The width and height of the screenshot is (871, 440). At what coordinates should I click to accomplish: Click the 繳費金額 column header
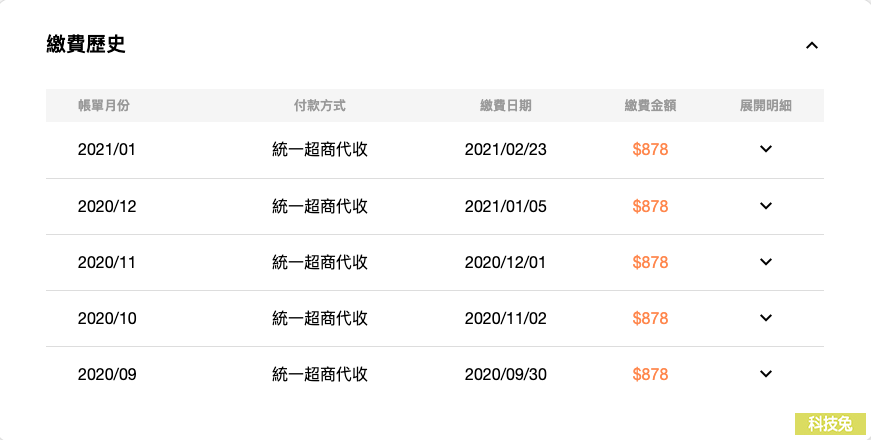click(650, 106)
